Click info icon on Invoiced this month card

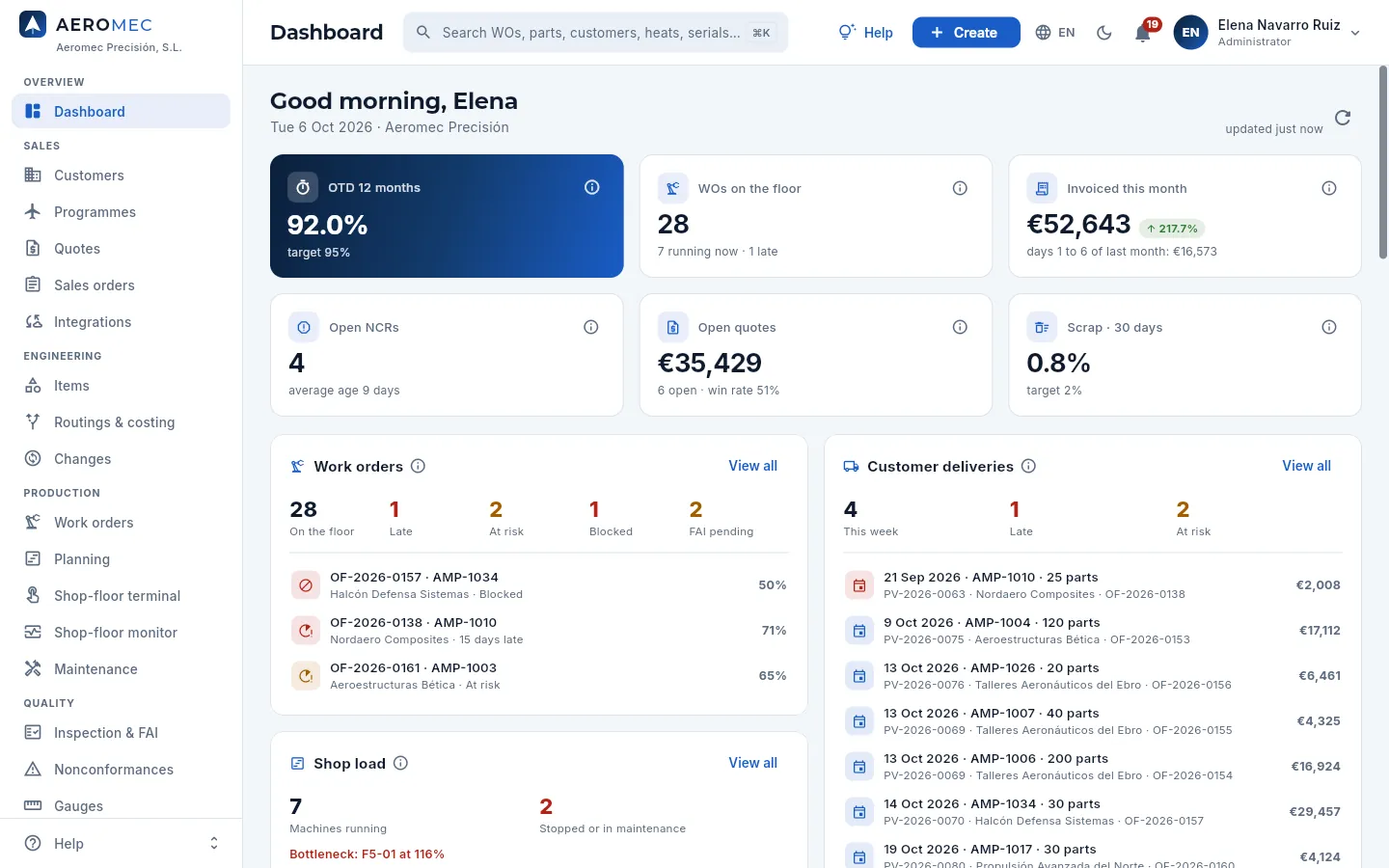click(1329, 188)
